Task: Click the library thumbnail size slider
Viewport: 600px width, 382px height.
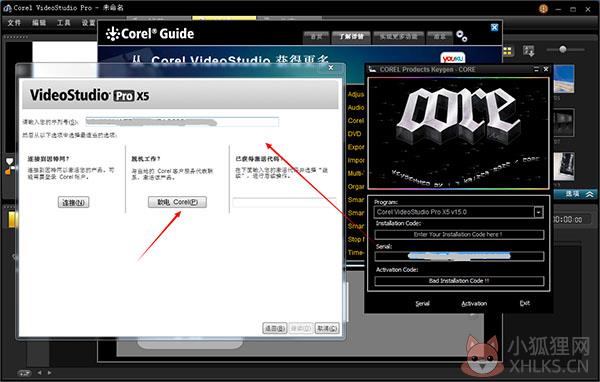Action: pos(562,49)
